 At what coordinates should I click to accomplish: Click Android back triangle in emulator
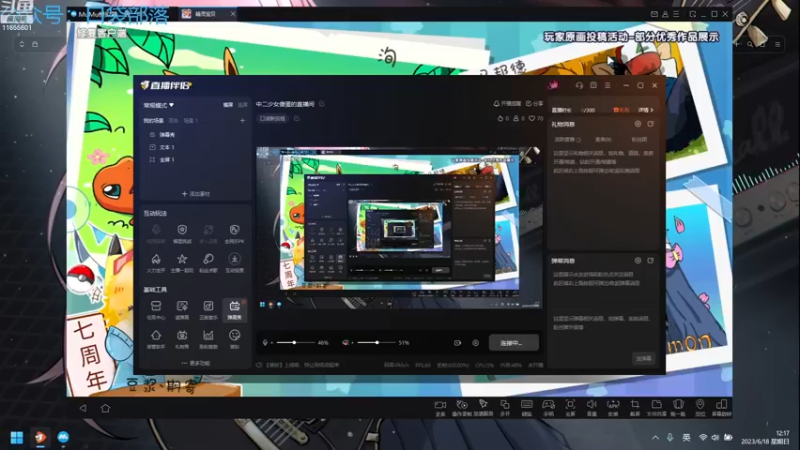tap(83, 408)
